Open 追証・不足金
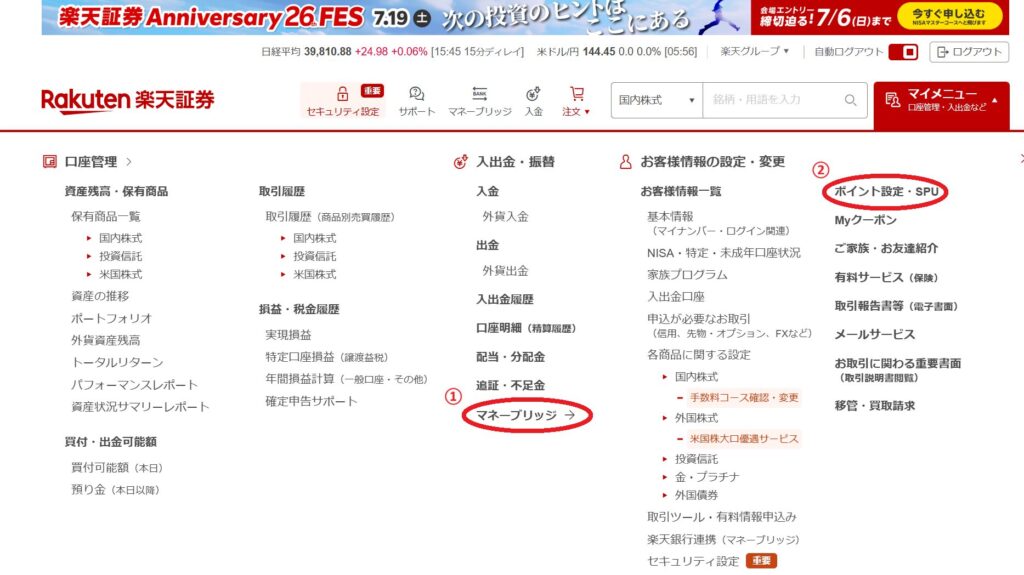Viewport: 1024px width, 575px height. click(x=510, y=386)
